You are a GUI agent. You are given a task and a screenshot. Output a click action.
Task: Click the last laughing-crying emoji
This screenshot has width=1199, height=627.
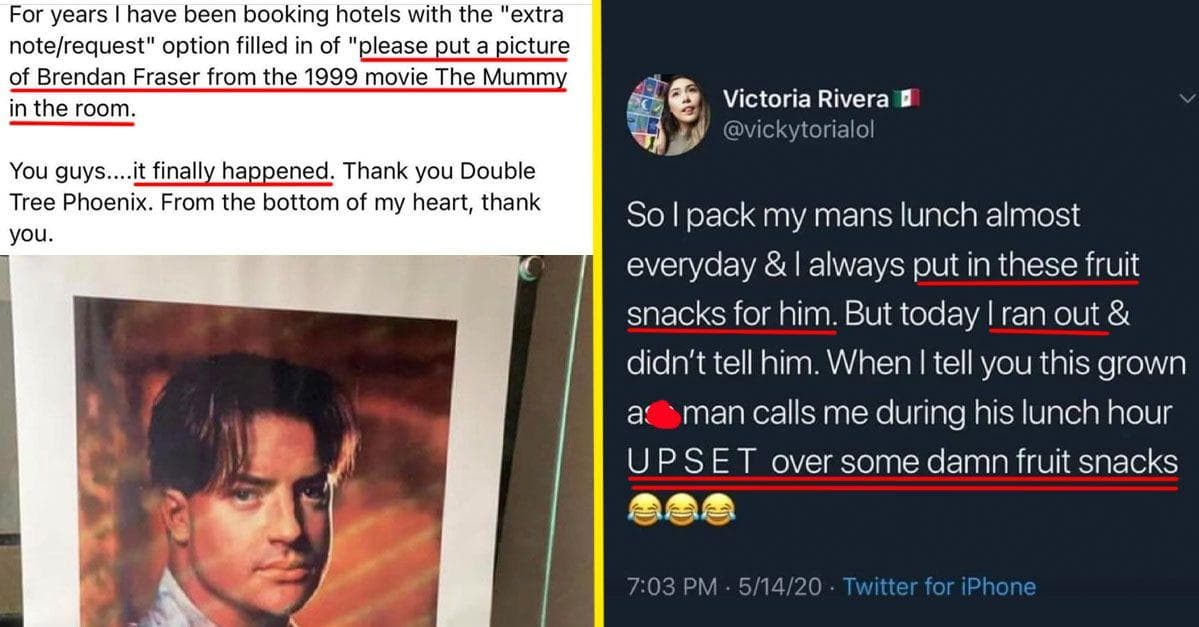tap(717, 511)
